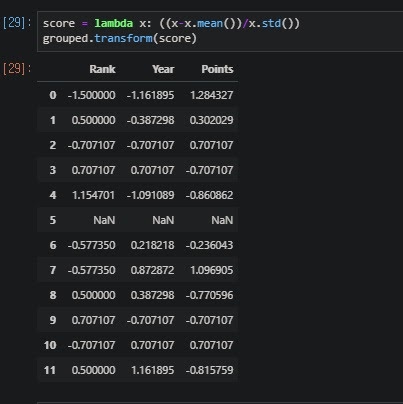Click the row index 5
Image resolution: width=403 pixels, height=404 pixels.
click(x=53, y=220)
